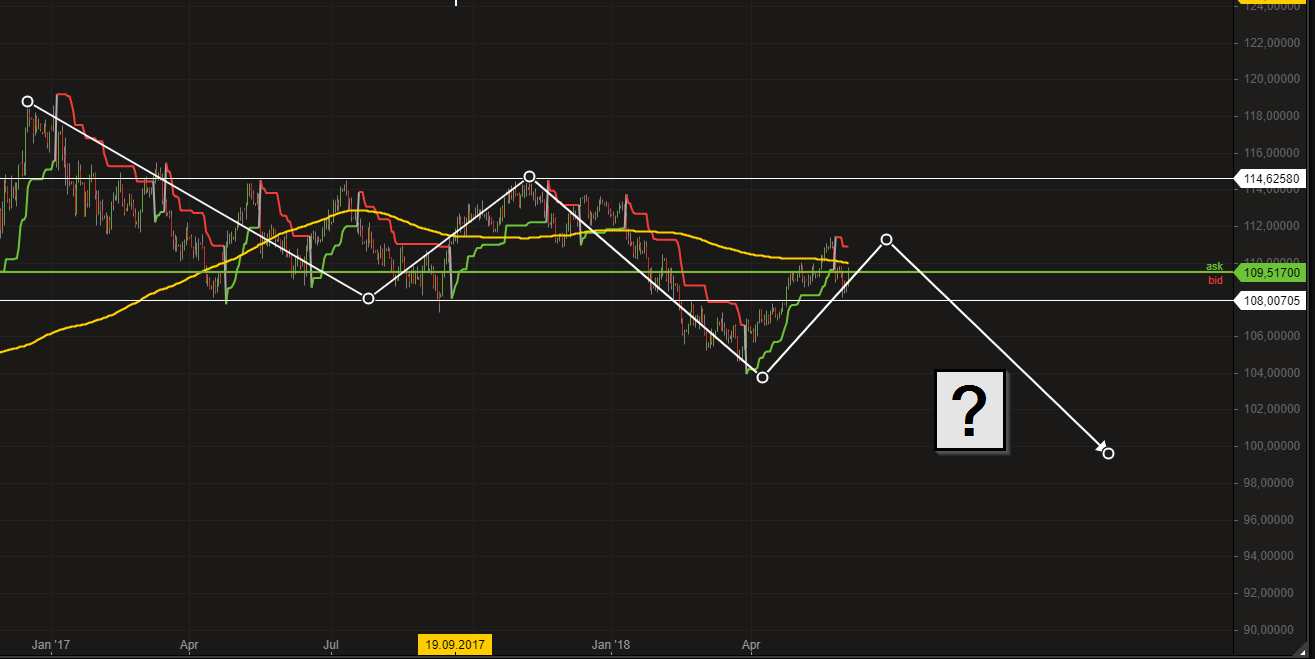1315x659 pixels.
Task: Click the Apr label after Jan '17
Action: point(190,644)
